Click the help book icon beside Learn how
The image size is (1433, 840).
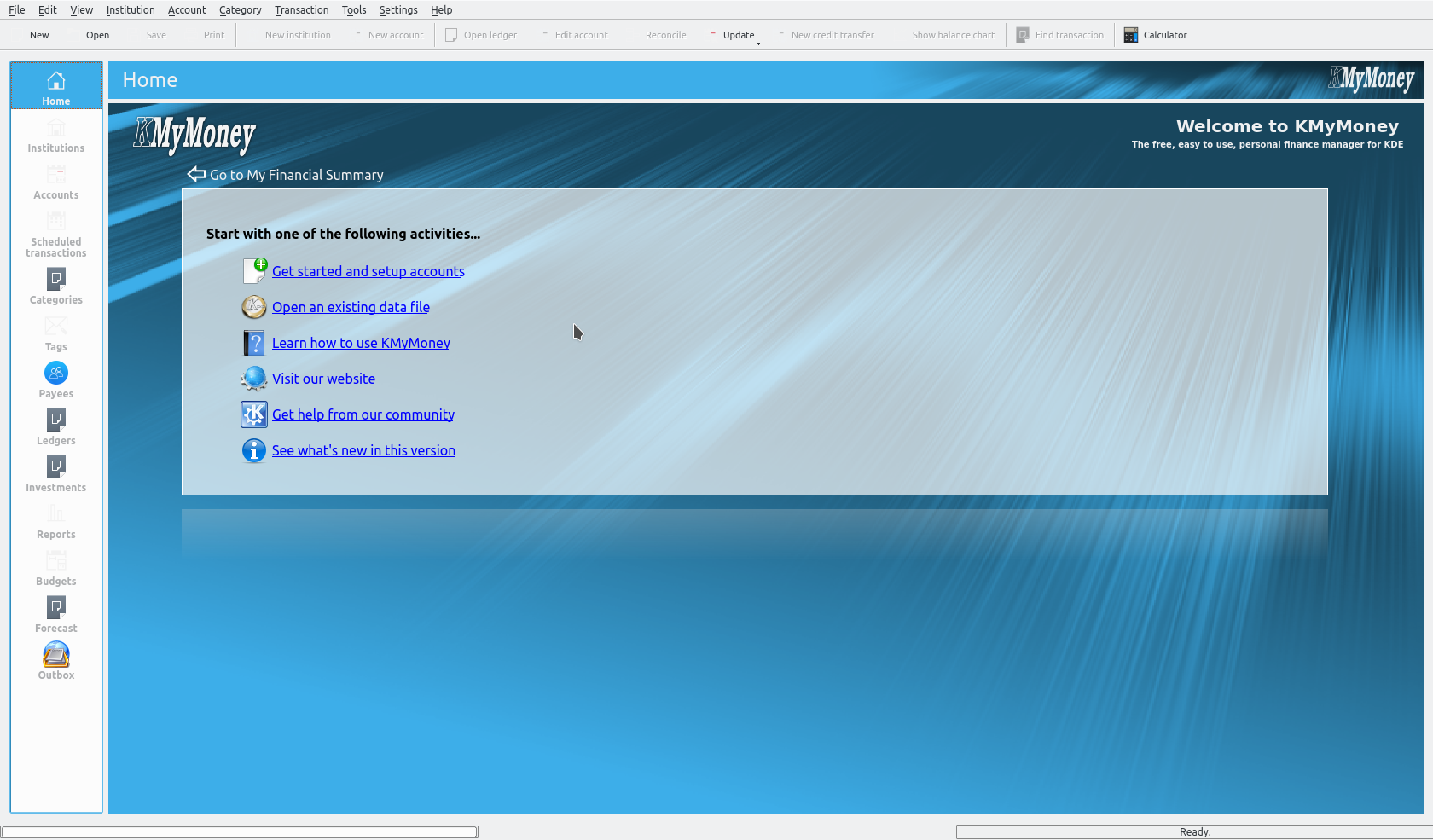click(254, 343)
